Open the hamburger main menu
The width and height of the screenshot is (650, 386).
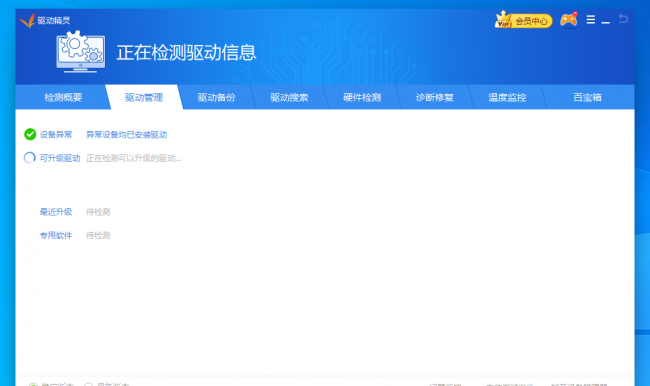591,19
